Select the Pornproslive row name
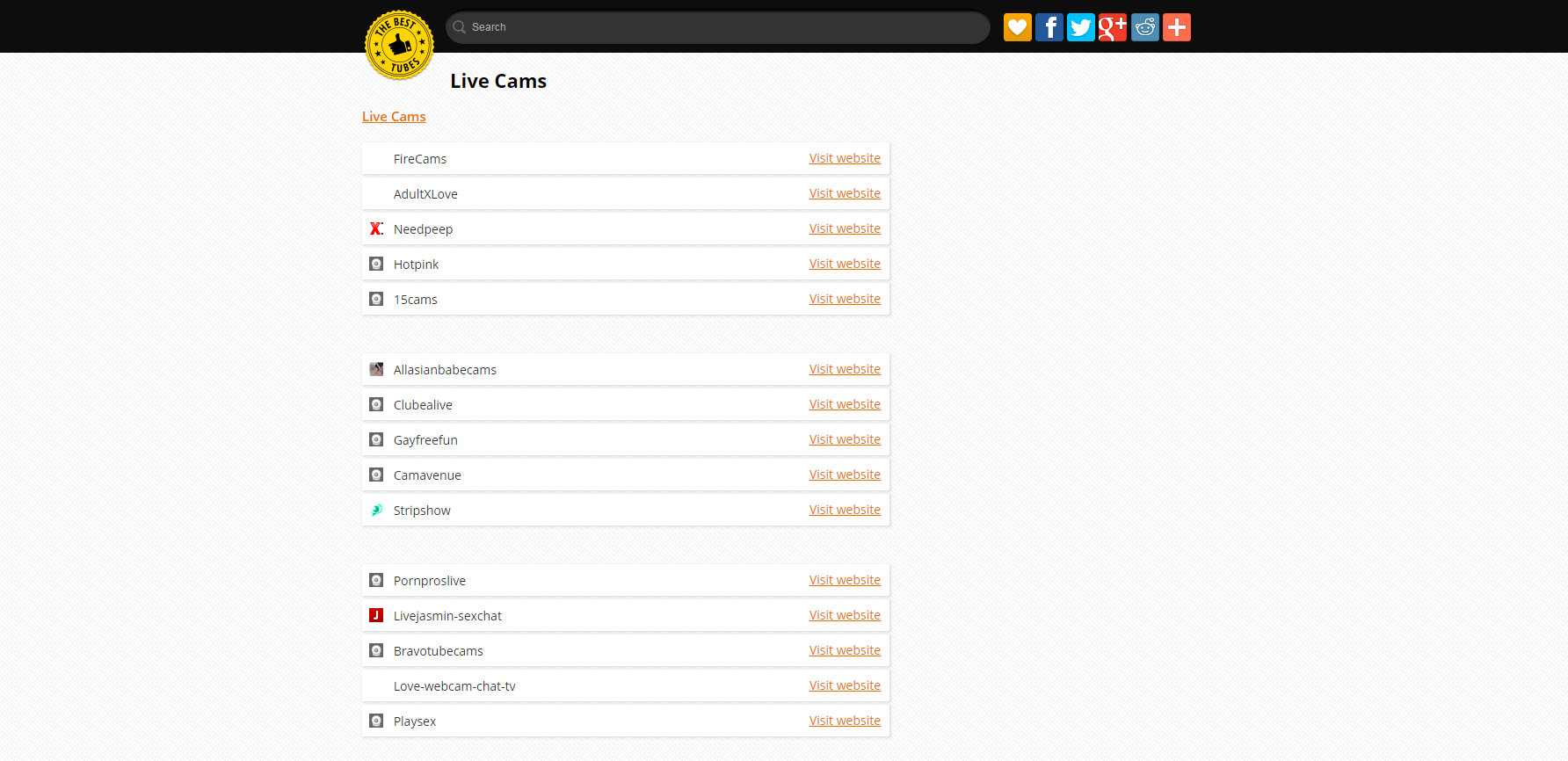The height and width of the screenshot is (761, 1568). click(x=430, y=581)
